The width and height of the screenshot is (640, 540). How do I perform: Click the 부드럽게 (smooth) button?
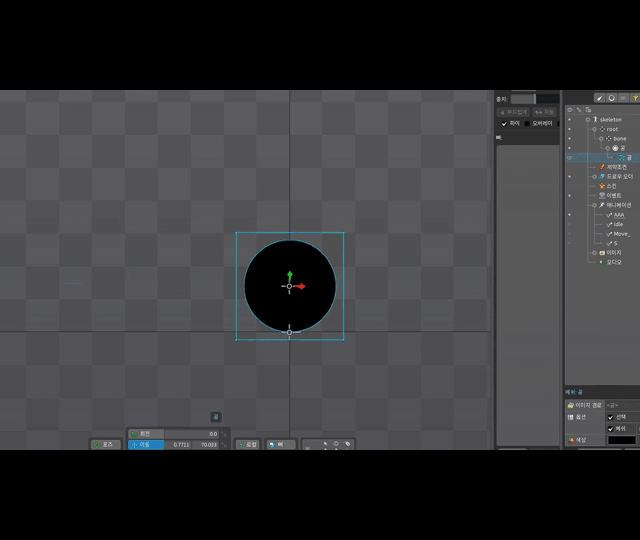(513, 112)
